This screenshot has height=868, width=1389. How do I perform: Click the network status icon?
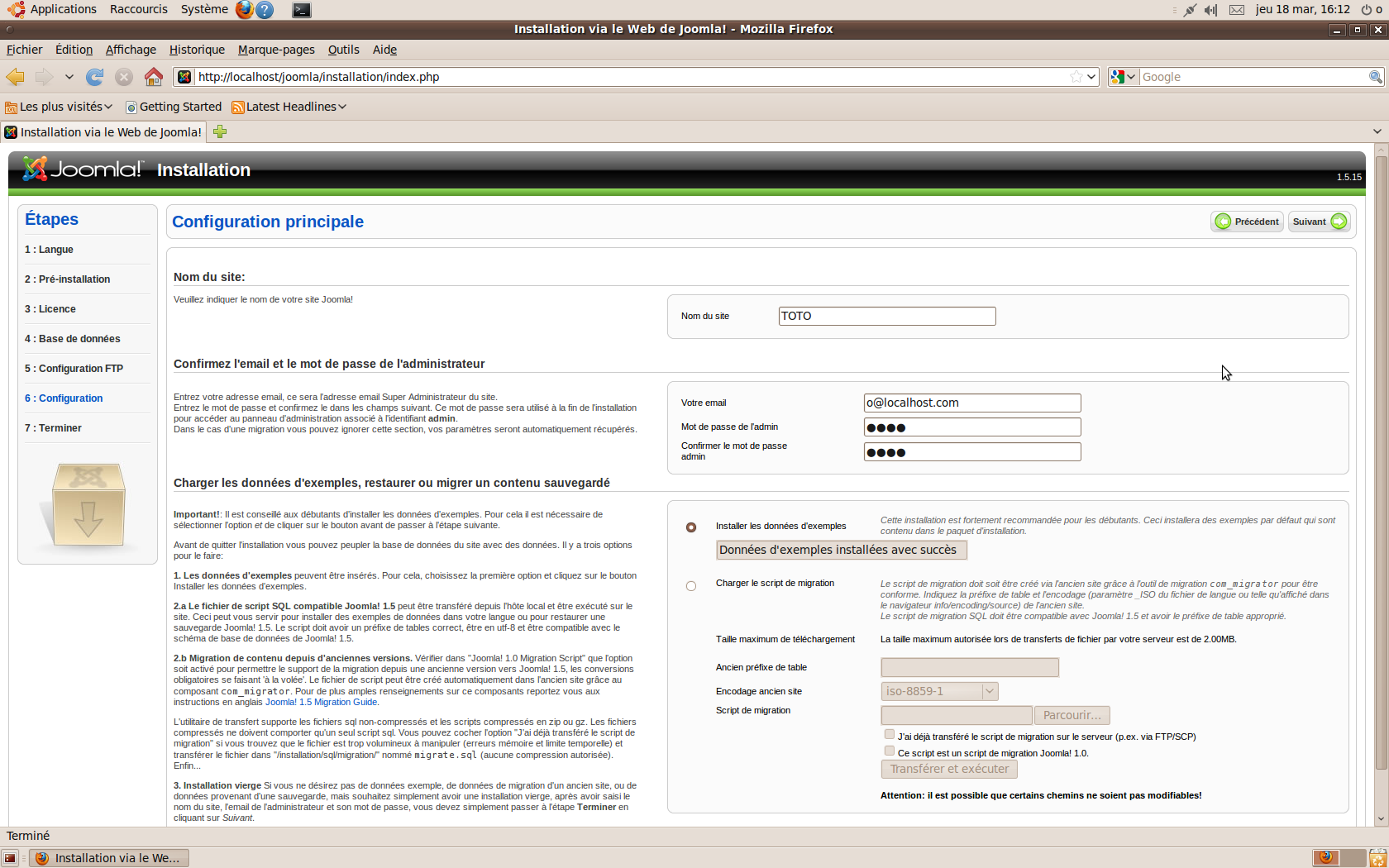(1190, 10)
